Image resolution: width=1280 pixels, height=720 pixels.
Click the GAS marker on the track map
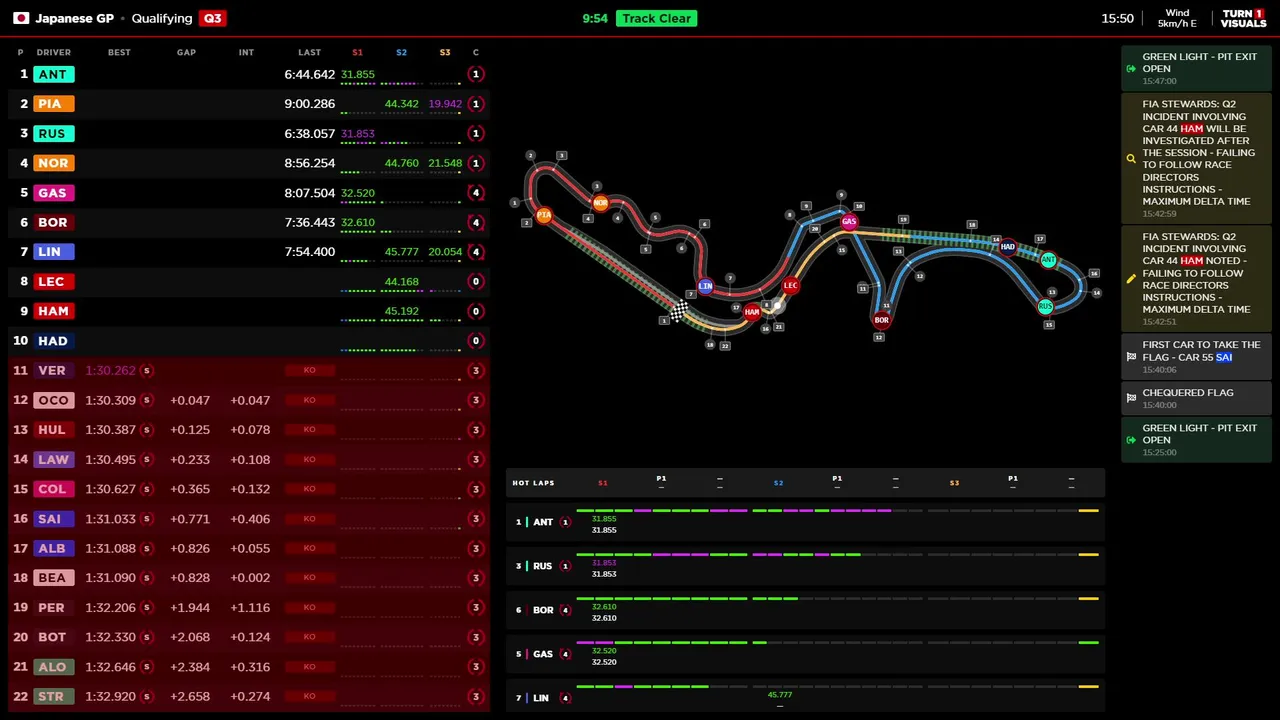click(849, 222)
